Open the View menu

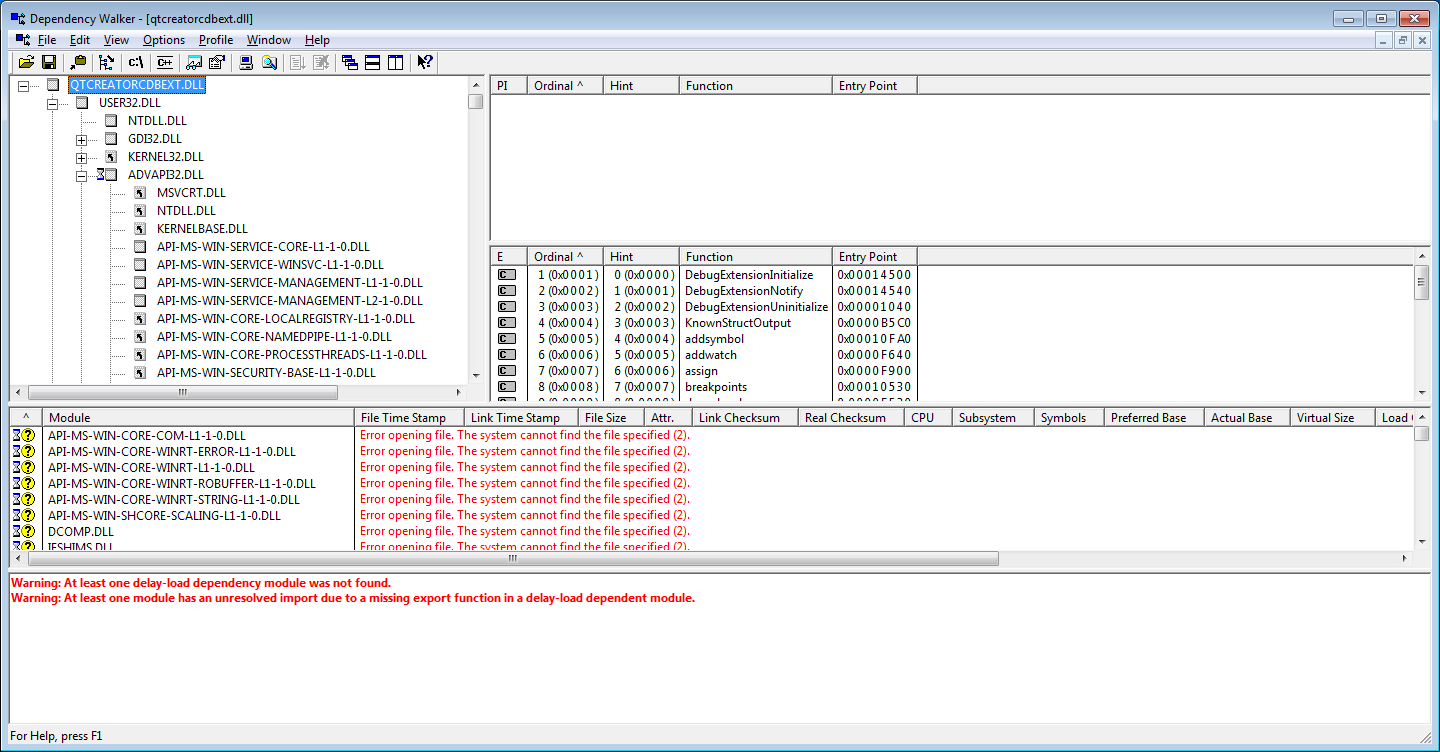(116, 40)
